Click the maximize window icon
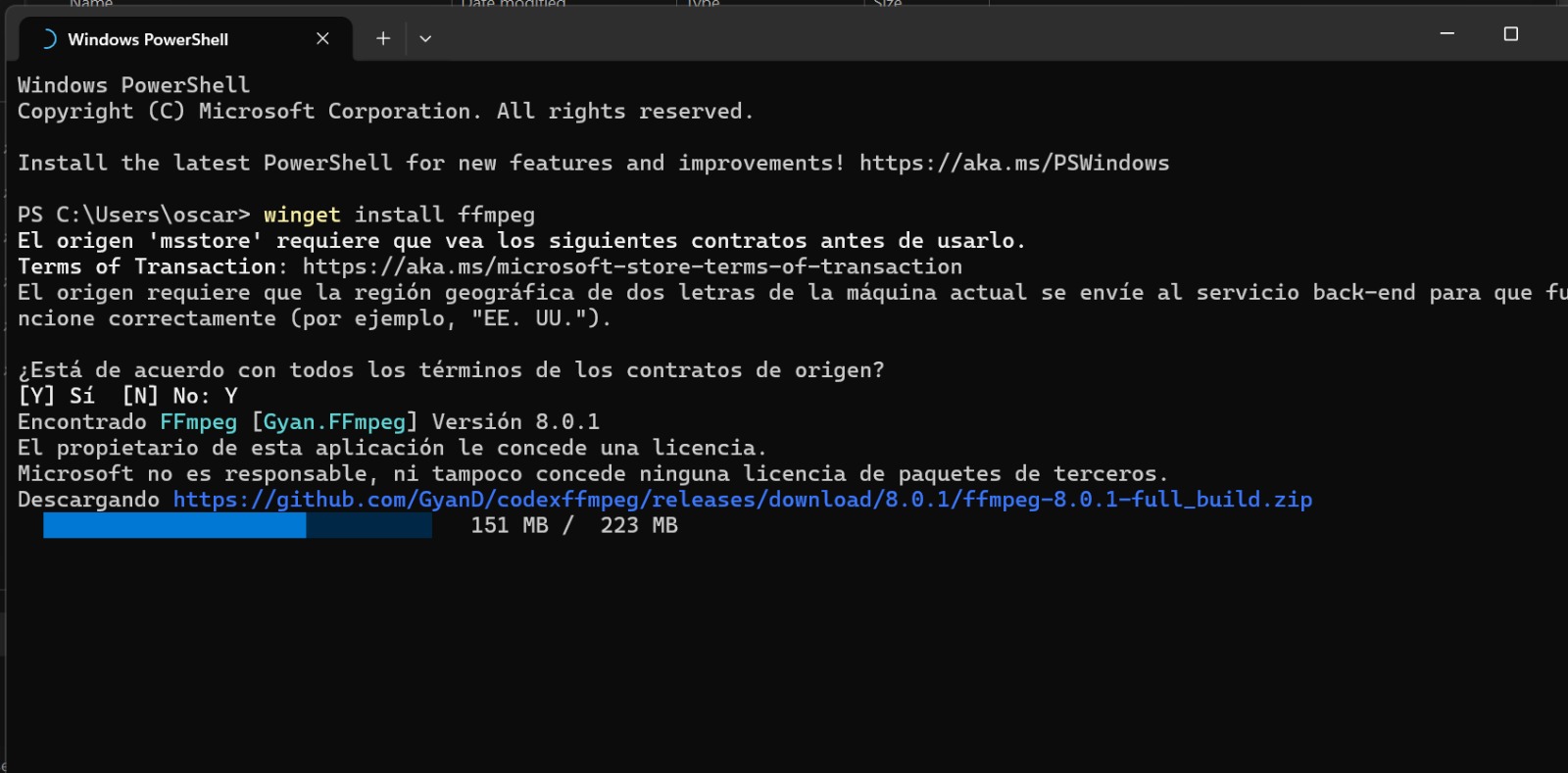Image resolution: width=1568 pixels, height=773 pixels. coord(1510,33)
